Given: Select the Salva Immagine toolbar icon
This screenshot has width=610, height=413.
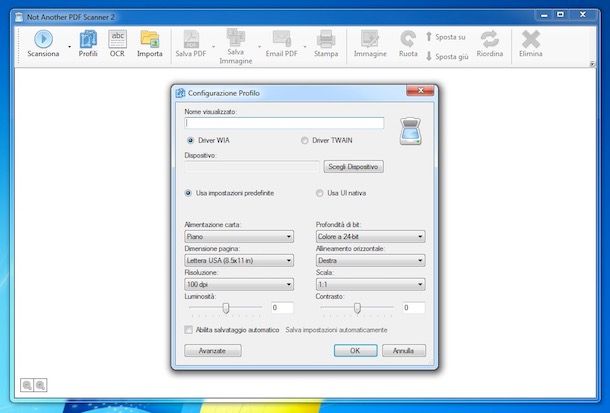Looking at the screenshot, I should coord(236,46).
